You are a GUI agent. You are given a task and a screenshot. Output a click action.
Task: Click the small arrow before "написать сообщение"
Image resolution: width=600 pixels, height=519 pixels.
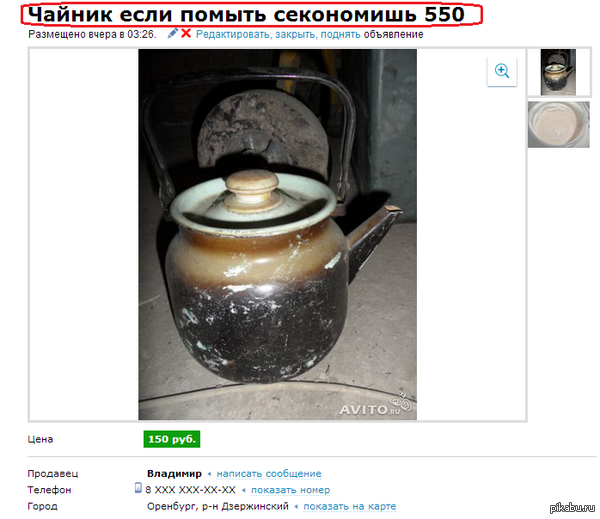[209, 474]
